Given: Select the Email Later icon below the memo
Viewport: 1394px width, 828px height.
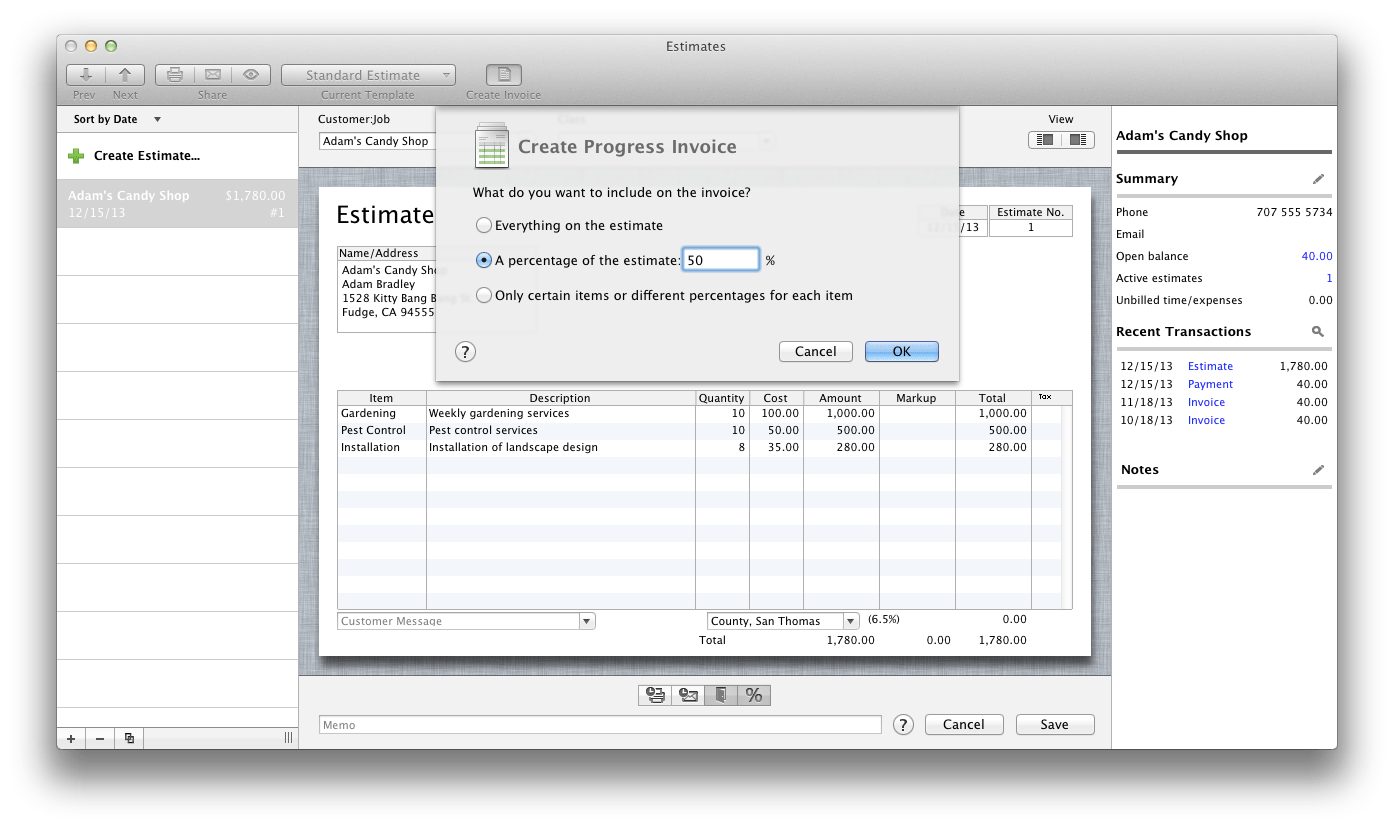Looking at the screenshot, I should pos(688,694).
